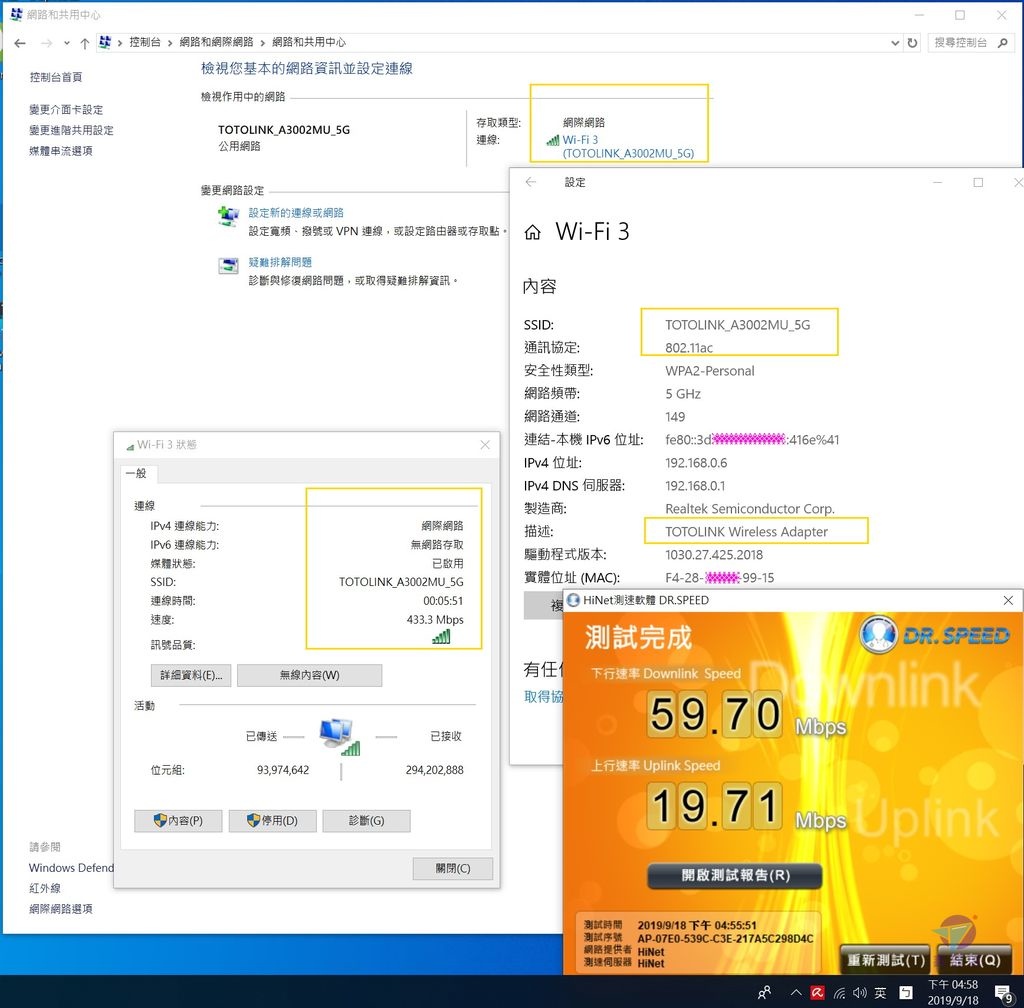Select 網路和共用中心 breadcrumb
The width and height of the screenshot is (1024, 1008).
309,42
